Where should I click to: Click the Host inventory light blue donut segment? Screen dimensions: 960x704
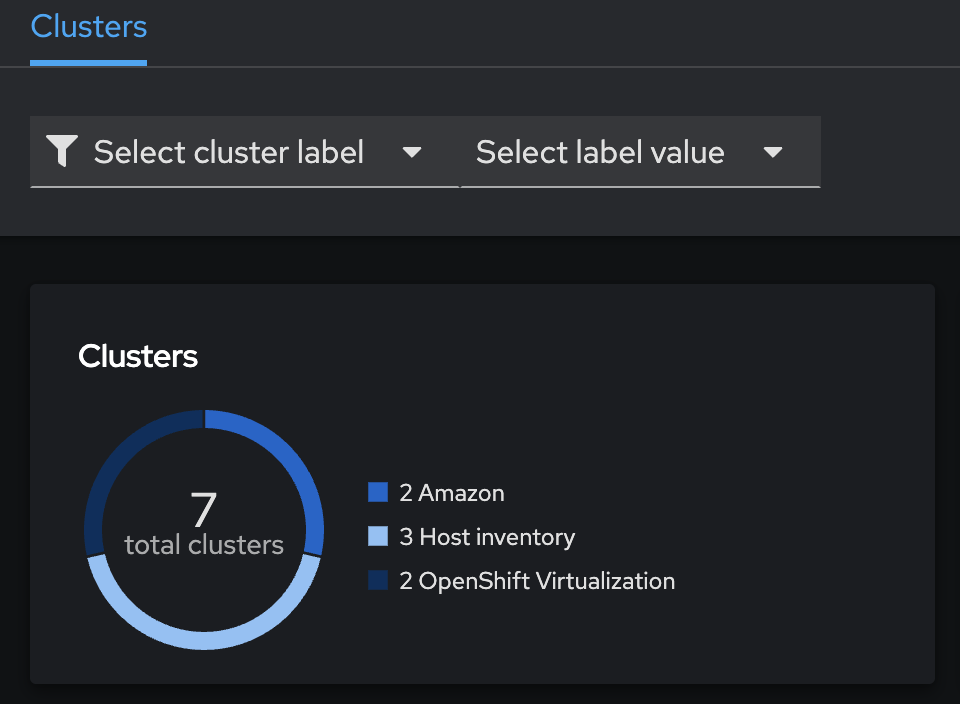tap(204, 638)
